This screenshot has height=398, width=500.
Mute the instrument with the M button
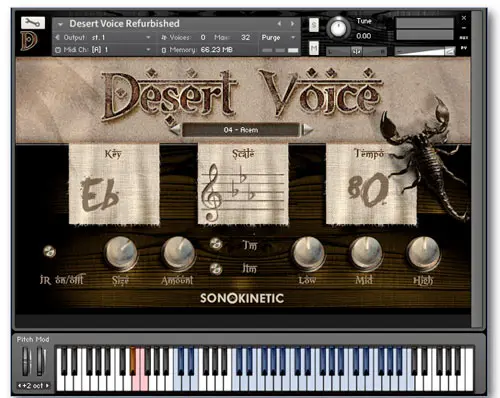314,49
